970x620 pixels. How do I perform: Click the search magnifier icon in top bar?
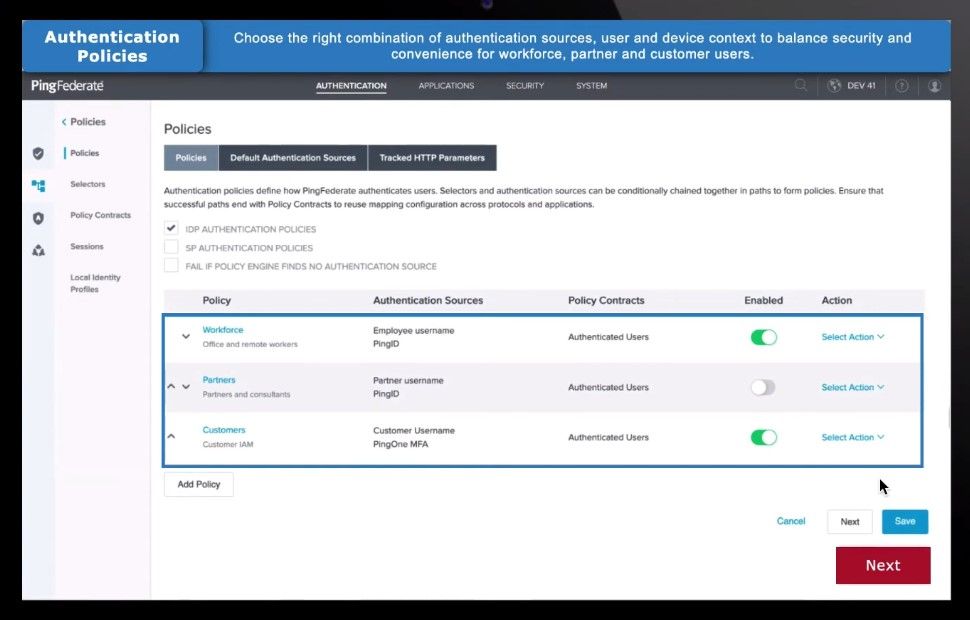point(800,85)
